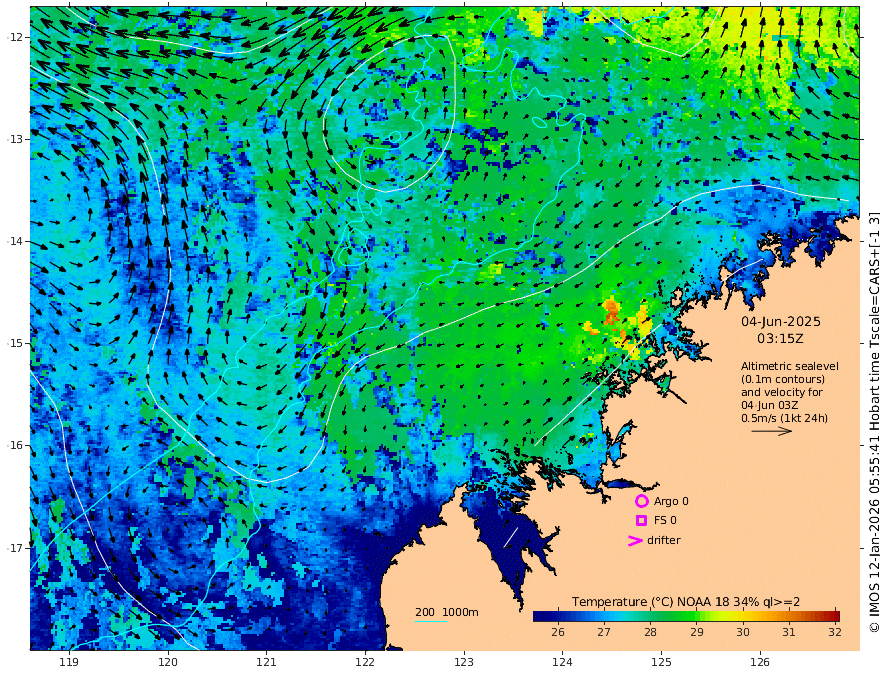Click the longitude axis label 121

click(x=267, y=662)
